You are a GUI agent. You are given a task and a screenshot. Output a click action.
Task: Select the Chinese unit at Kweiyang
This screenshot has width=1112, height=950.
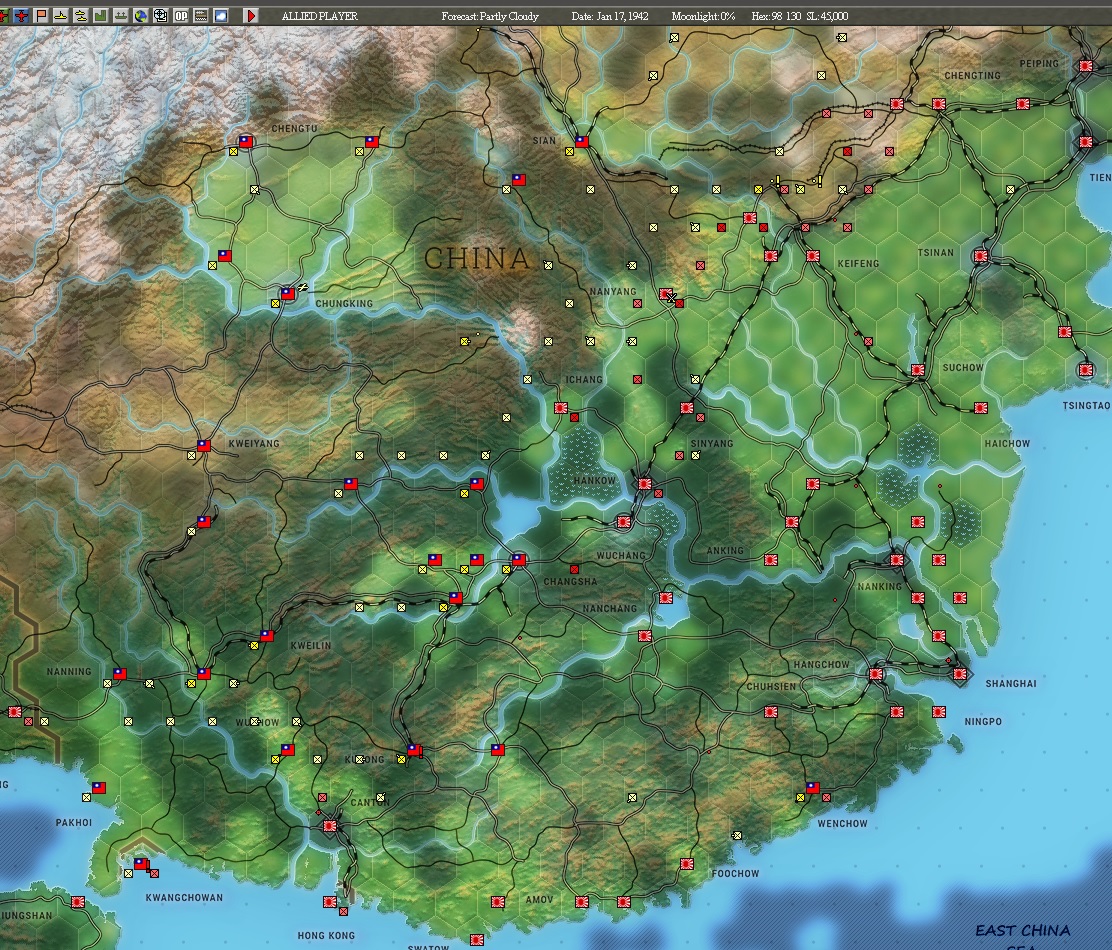[204, 445]
